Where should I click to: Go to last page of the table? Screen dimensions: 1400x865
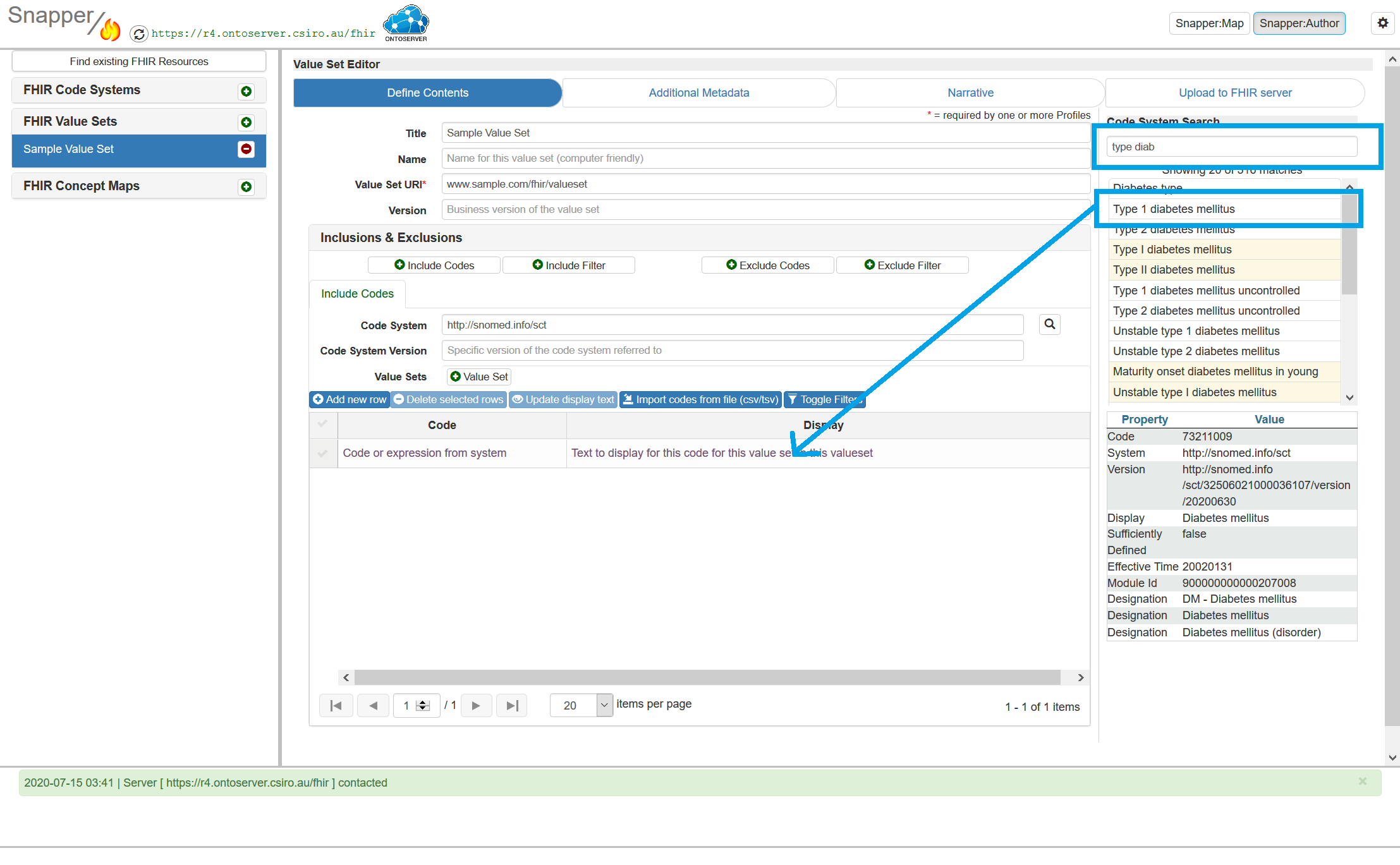point(512,705)
